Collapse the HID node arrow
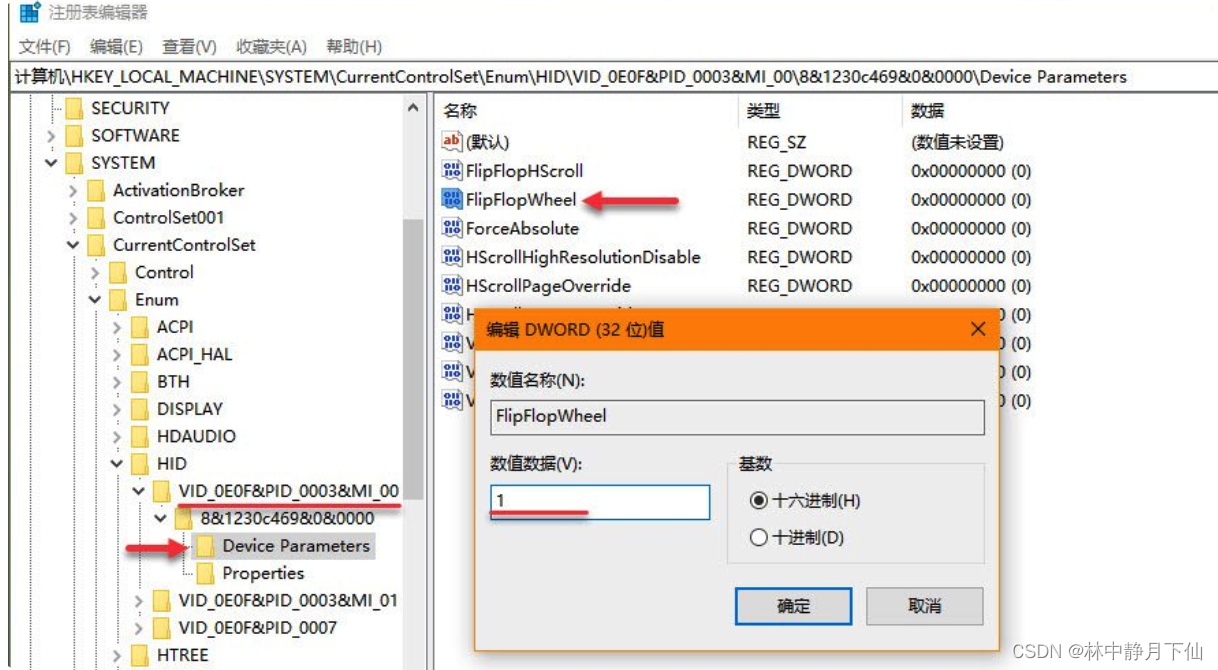The height and width of the screenshot is (670, 1218). click(x=117, y=463)
